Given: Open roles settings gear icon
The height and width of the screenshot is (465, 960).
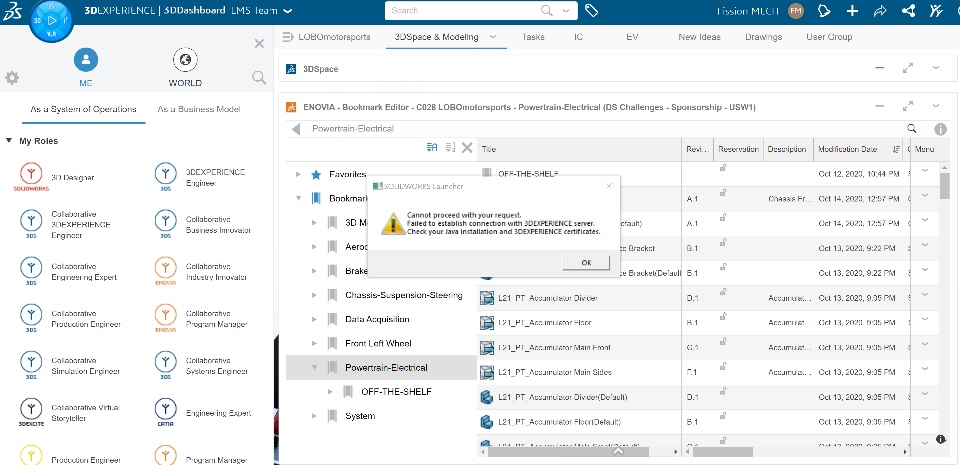Looking at the screenshot, I should [12, 78].
